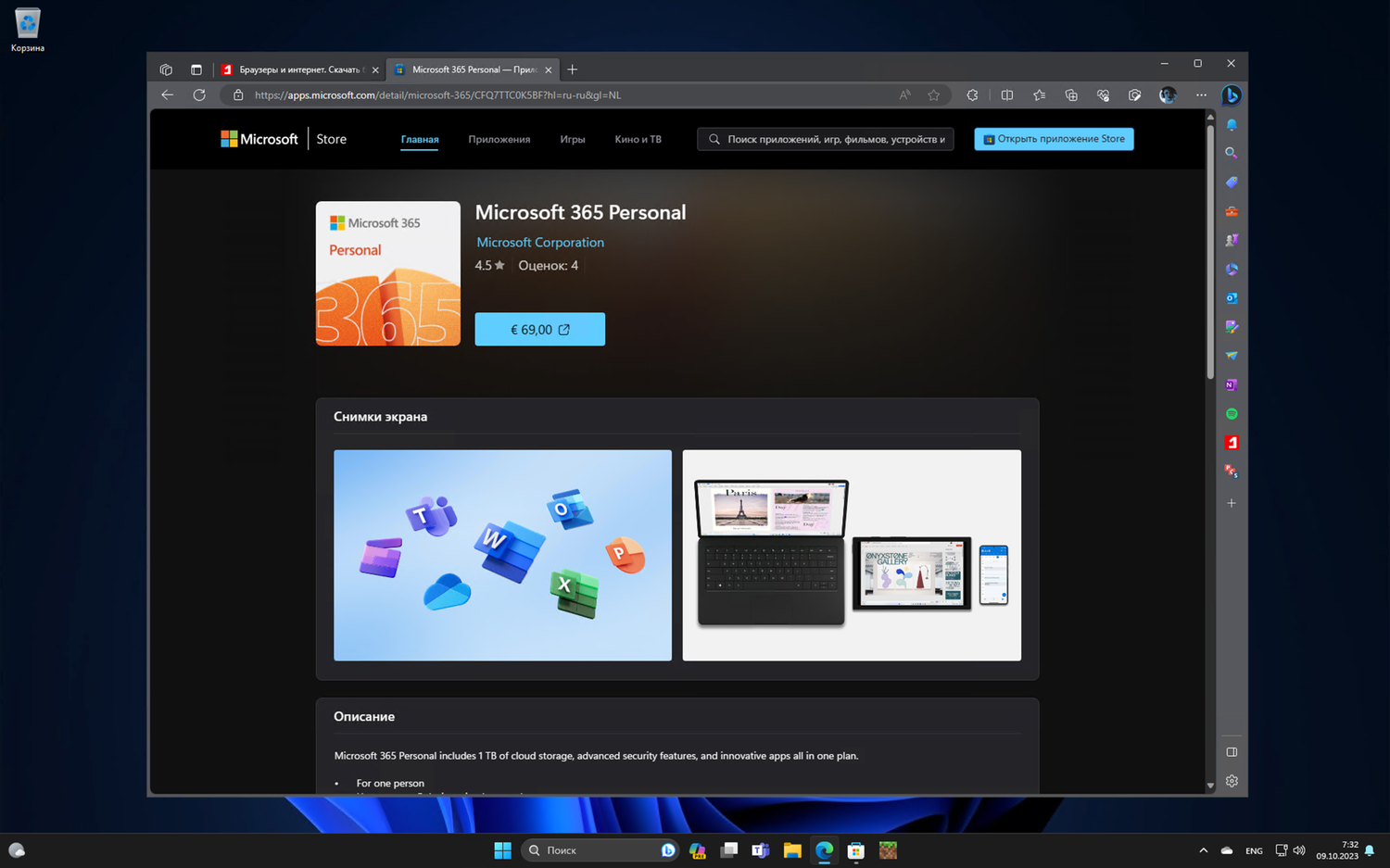Toggle the vertical tabs button
Screen dimensions: 1390x868
196,69
